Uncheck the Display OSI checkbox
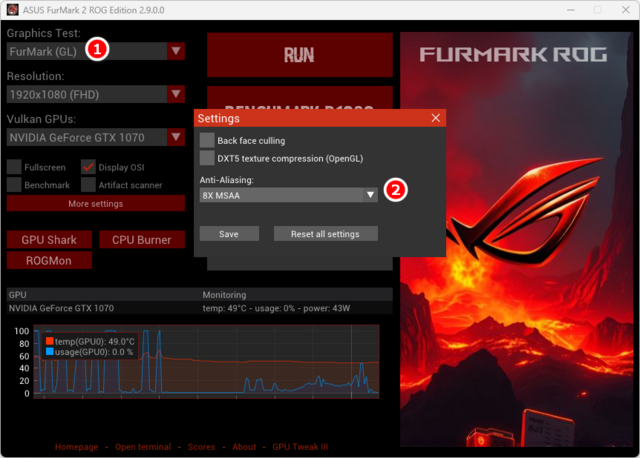 click(88, 167)
